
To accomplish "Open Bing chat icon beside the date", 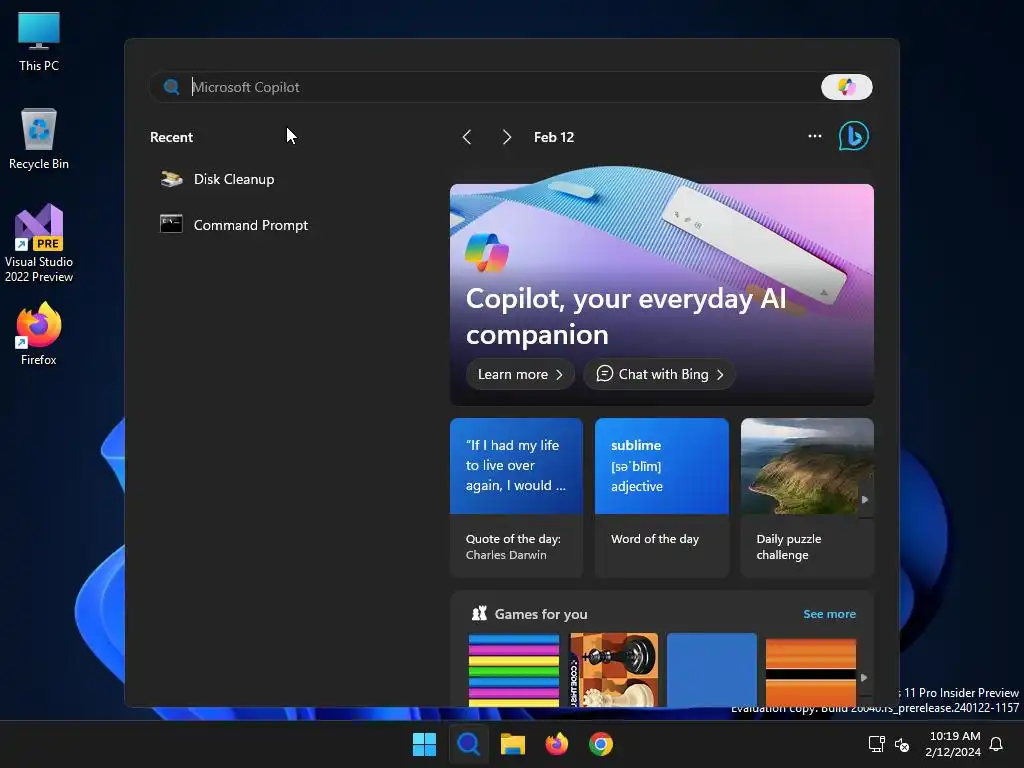I will [854, 136].
